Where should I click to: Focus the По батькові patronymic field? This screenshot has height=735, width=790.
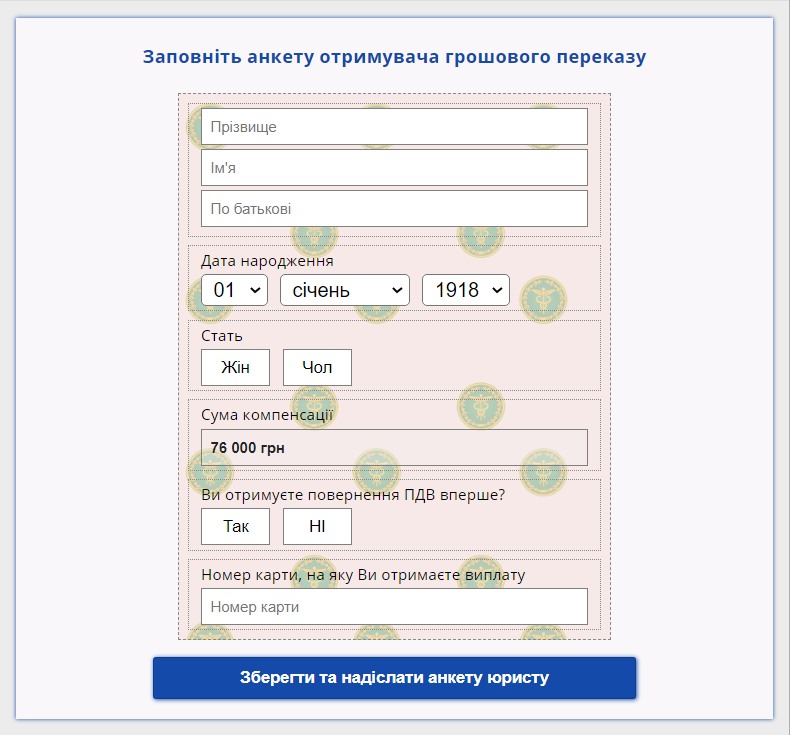(x=394, y=209)
